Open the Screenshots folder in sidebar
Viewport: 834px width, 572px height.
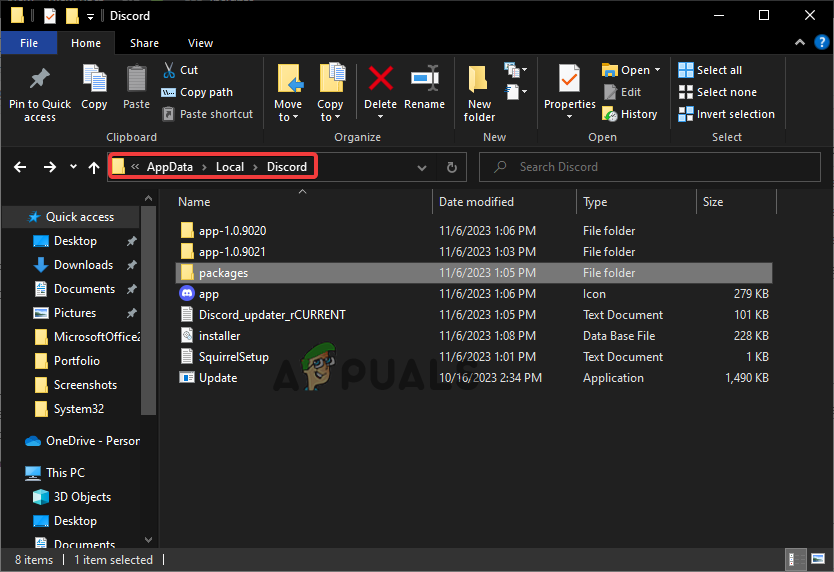click(85, 385)
